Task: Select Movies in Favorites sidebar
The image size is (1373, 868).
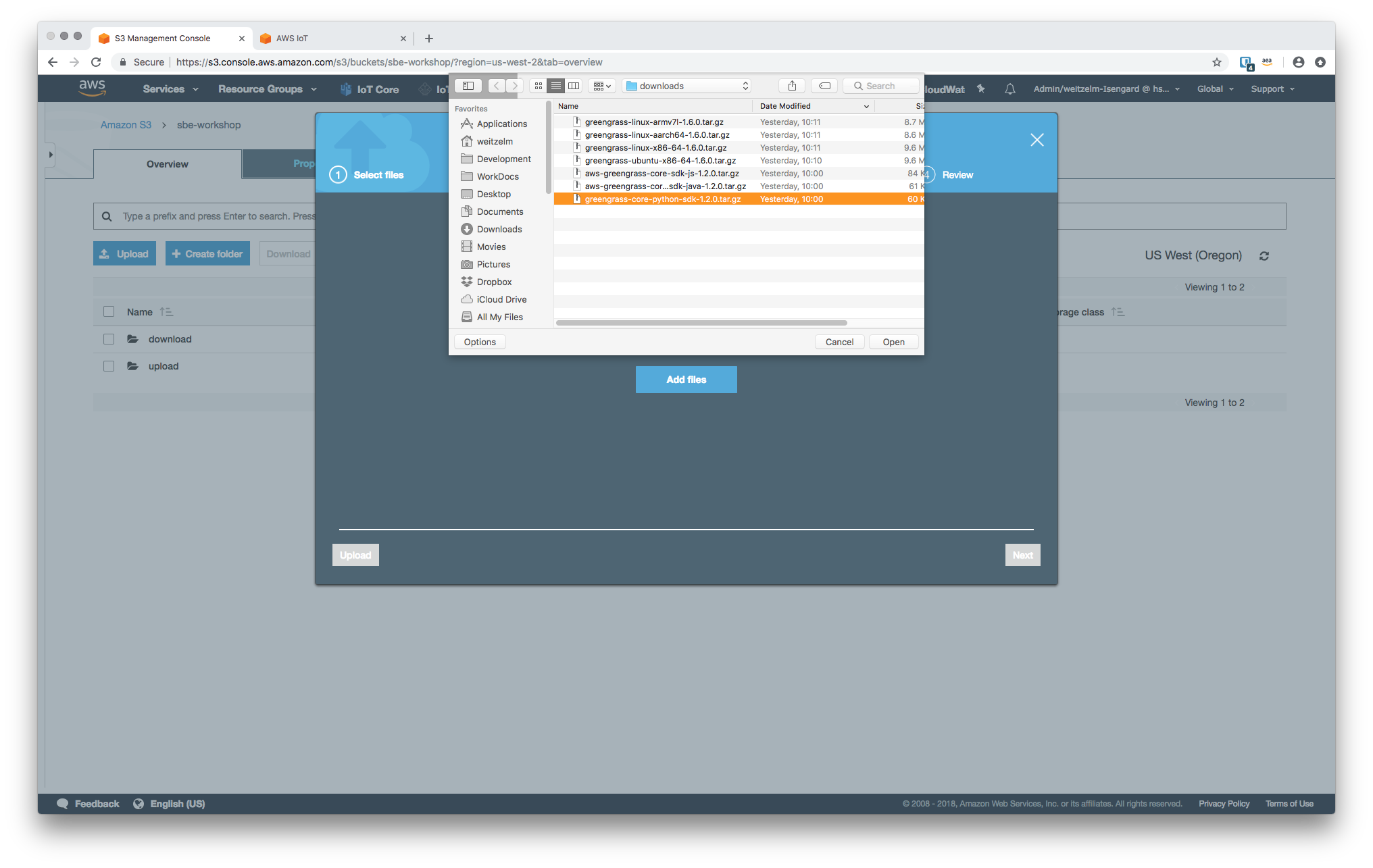Action: coord(491,247)
